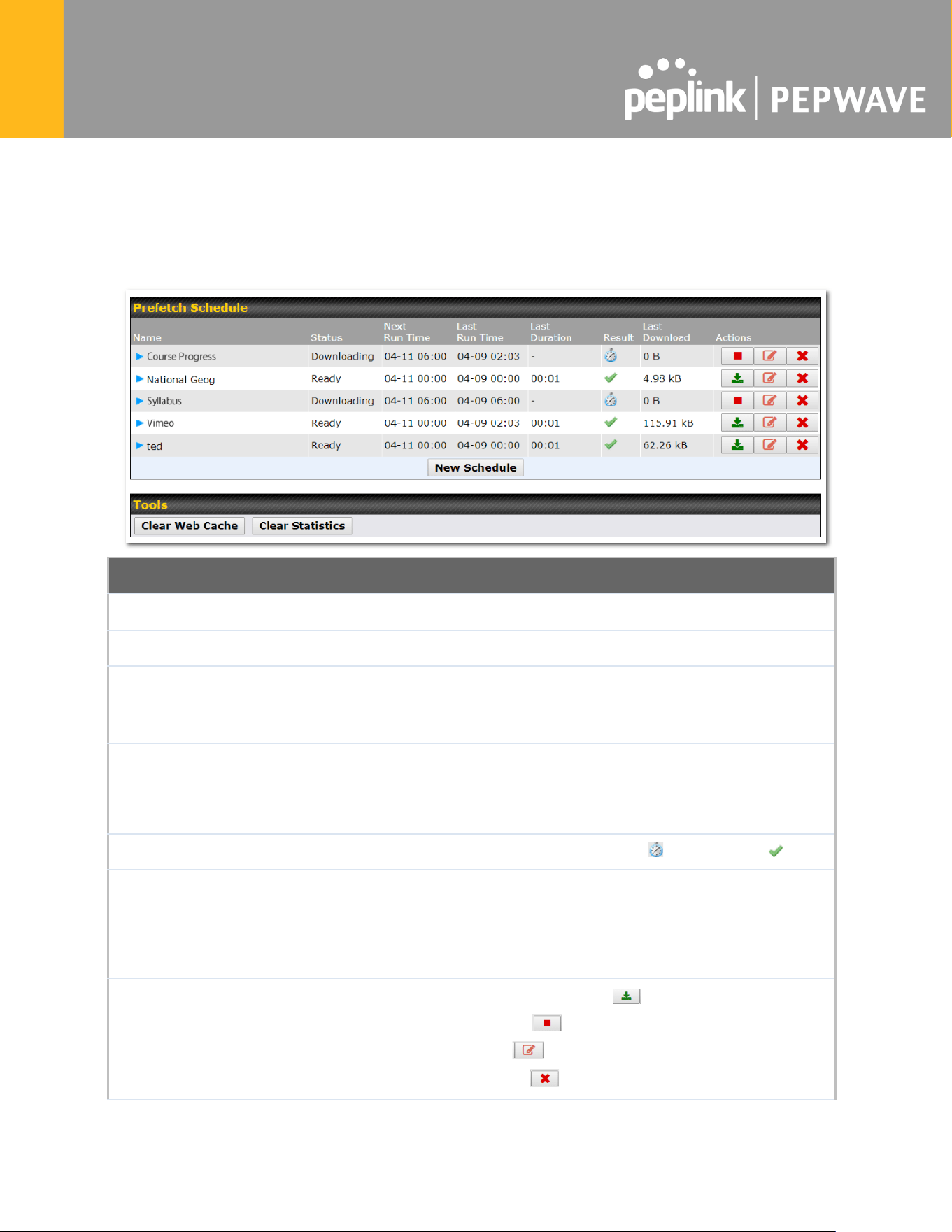This screenshot has width=952, height=1232.
Task: Start downloading Vimeo now
Action: 737,423
